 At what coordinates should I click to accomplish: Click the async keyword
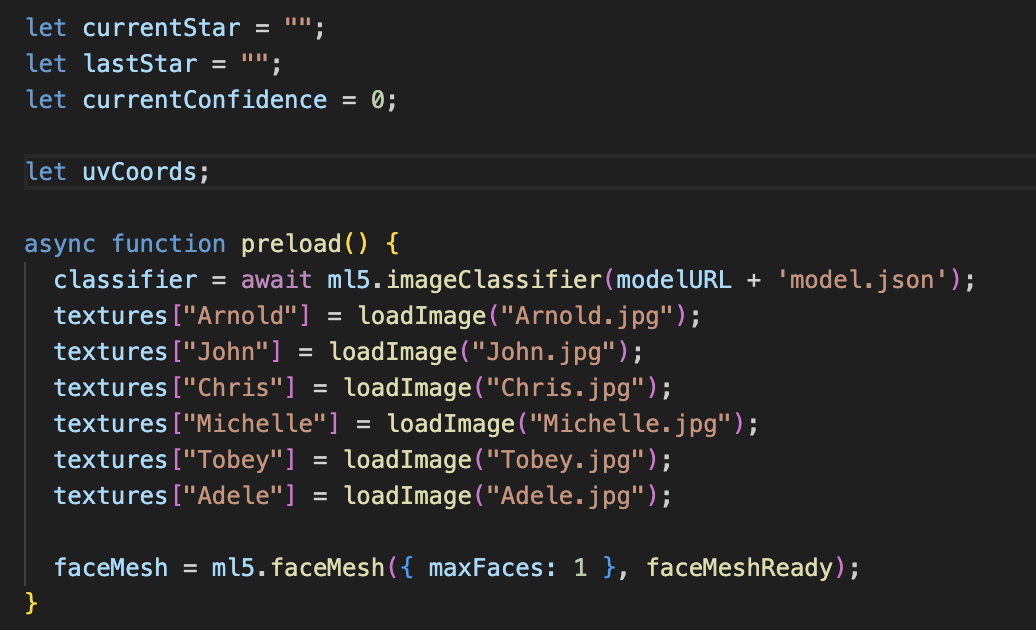(61, 244)
